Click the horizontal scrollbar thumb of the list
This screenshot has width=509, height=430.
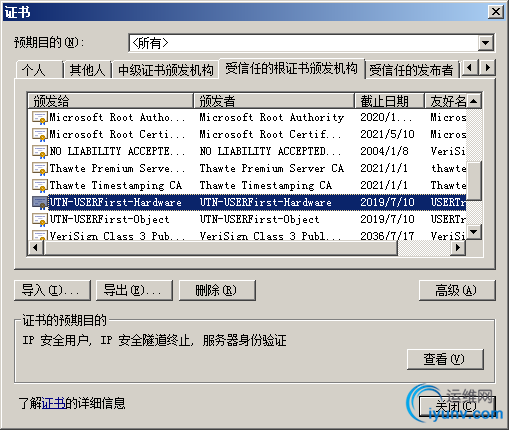220,248
